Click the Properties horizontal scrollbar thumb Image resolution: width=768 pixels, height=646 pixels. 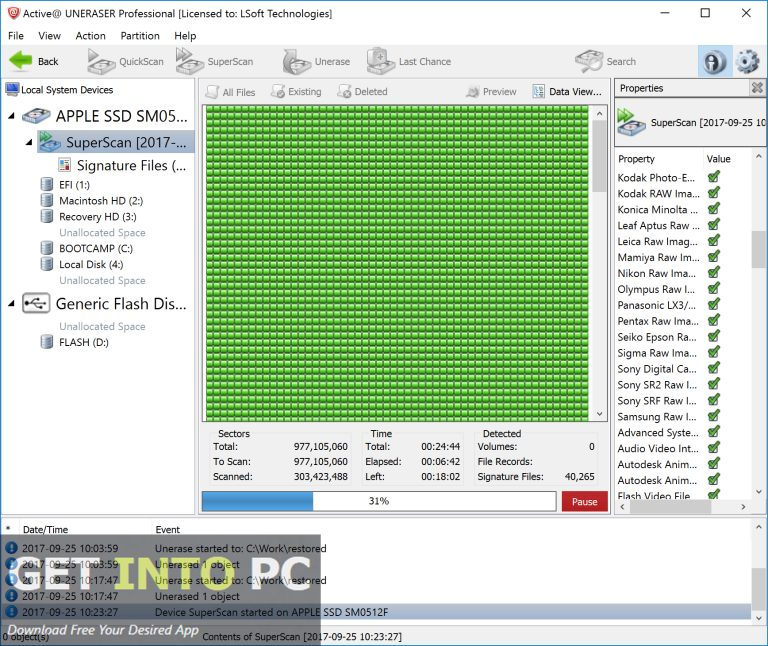[x=670, y=507]
